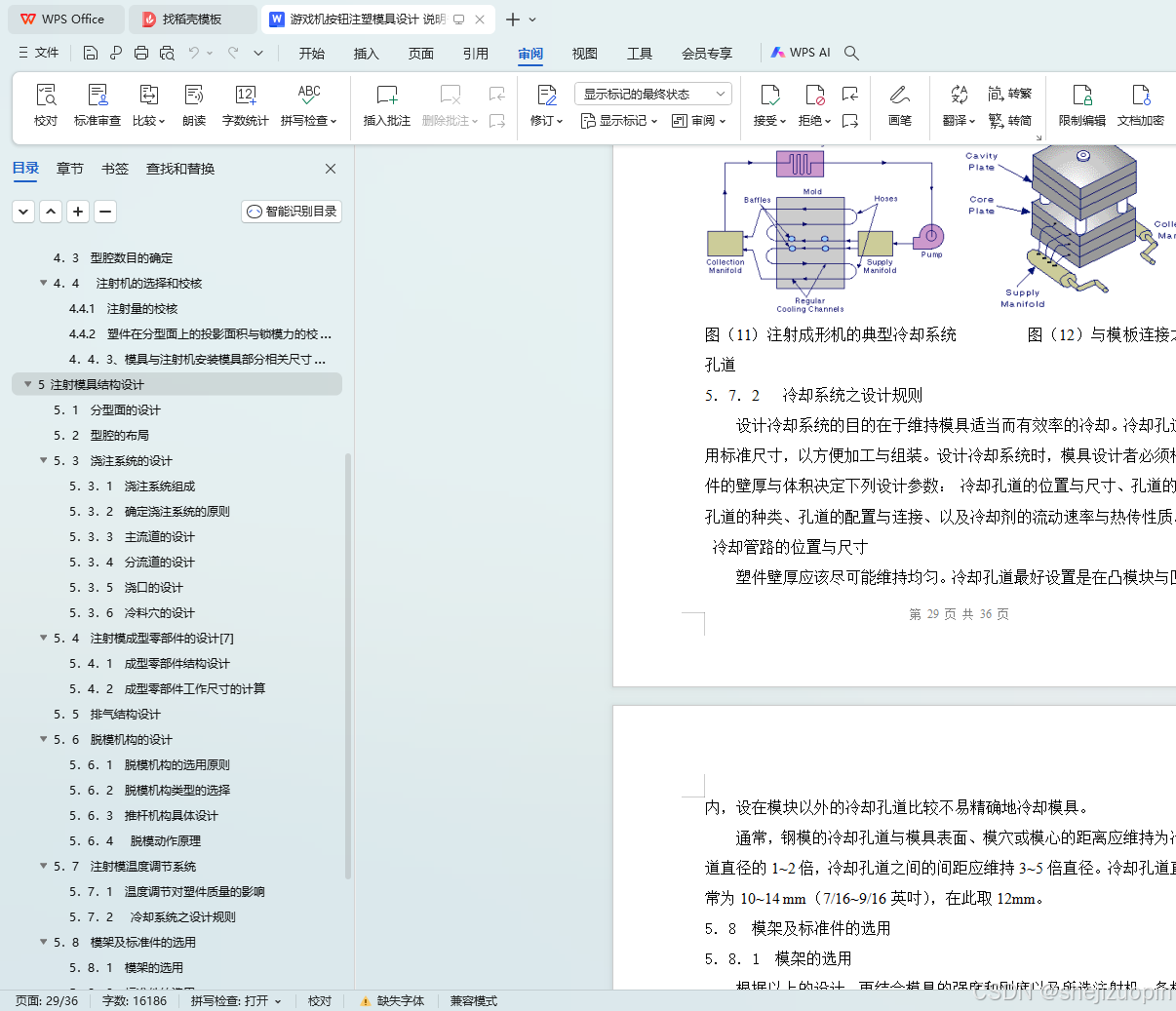Viewport: 1176px width, 1011px height.
Task: Collapse the 5 注射模具结构设计 heading
Action: [27, 384]
